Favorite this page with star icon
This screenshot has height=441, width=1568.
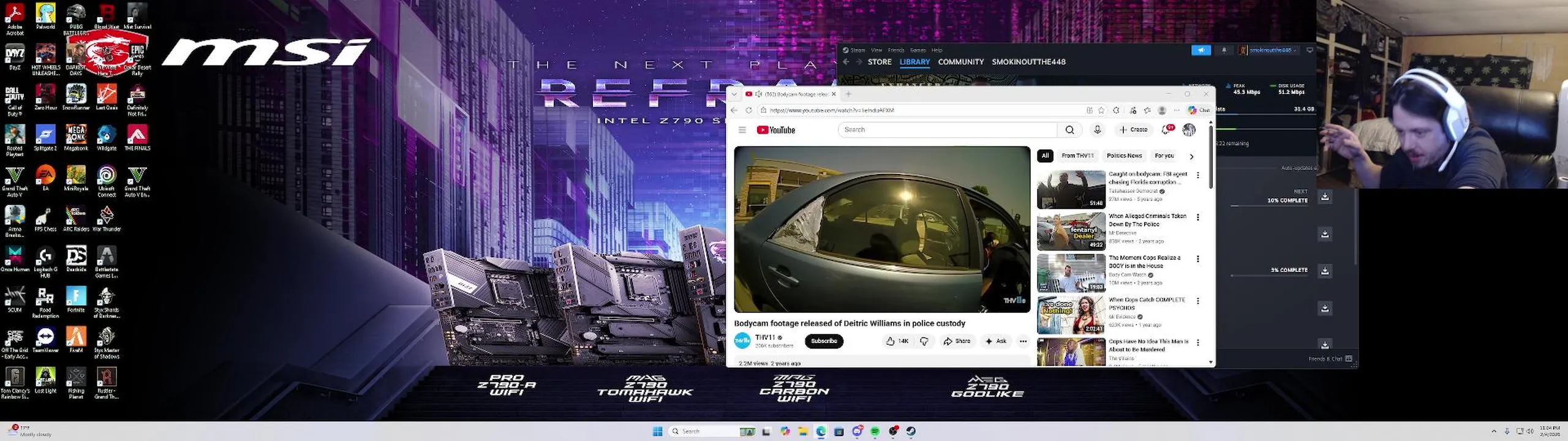pyautogui.click(x=1101, y=110)
